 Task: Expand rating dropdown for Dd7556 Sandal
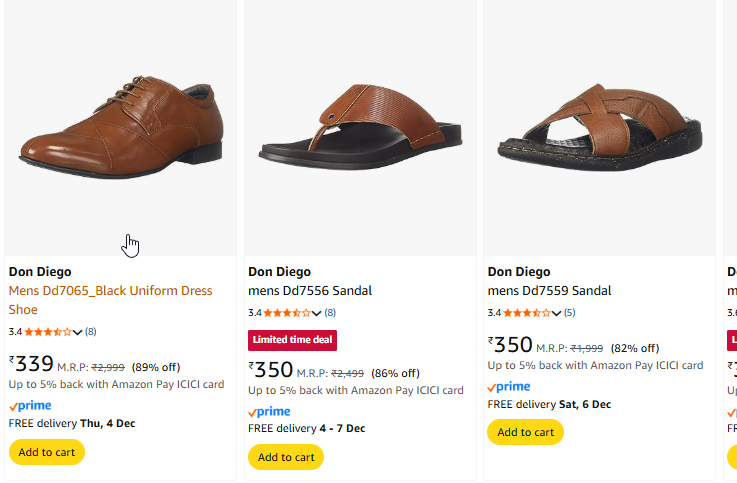317,313
